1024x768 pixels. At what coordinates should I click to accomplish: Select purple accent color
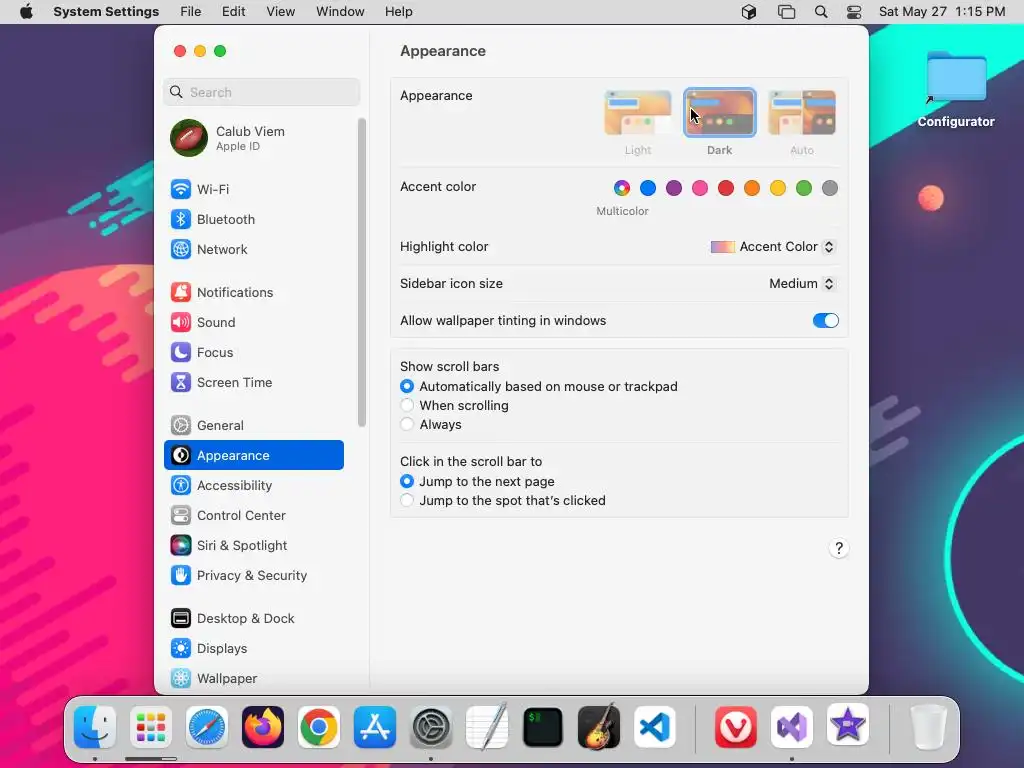[x=674, y=188]
